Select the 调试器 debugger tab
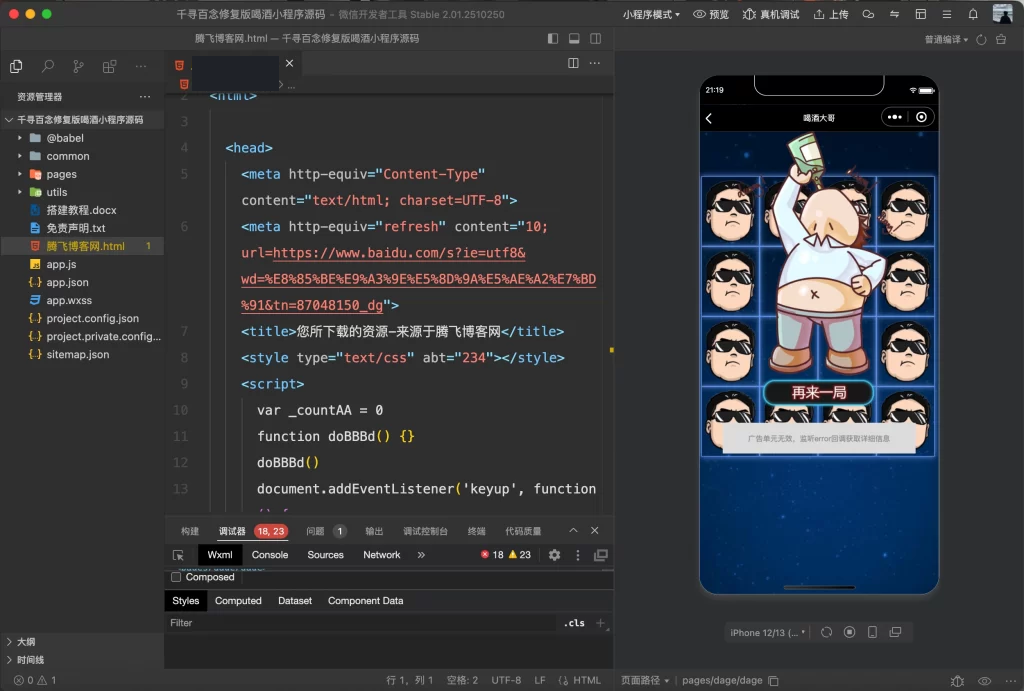 point(230,531)
